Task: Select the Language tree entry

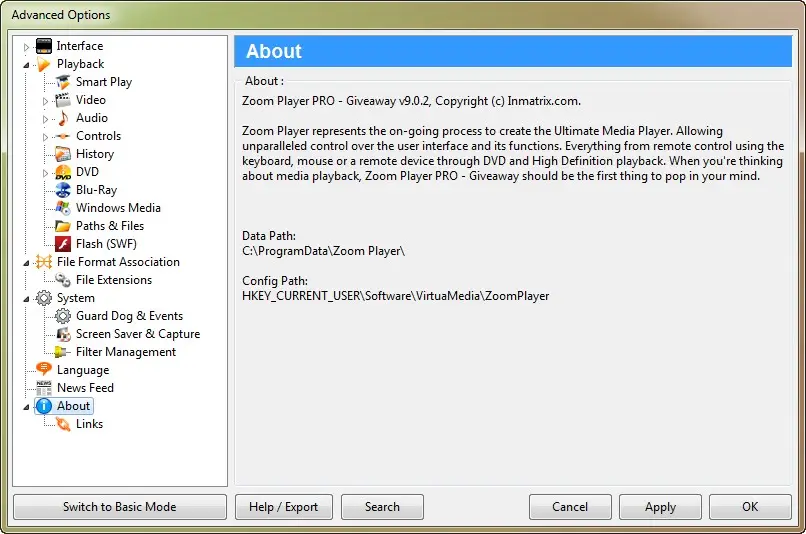Action: [83, 370]
